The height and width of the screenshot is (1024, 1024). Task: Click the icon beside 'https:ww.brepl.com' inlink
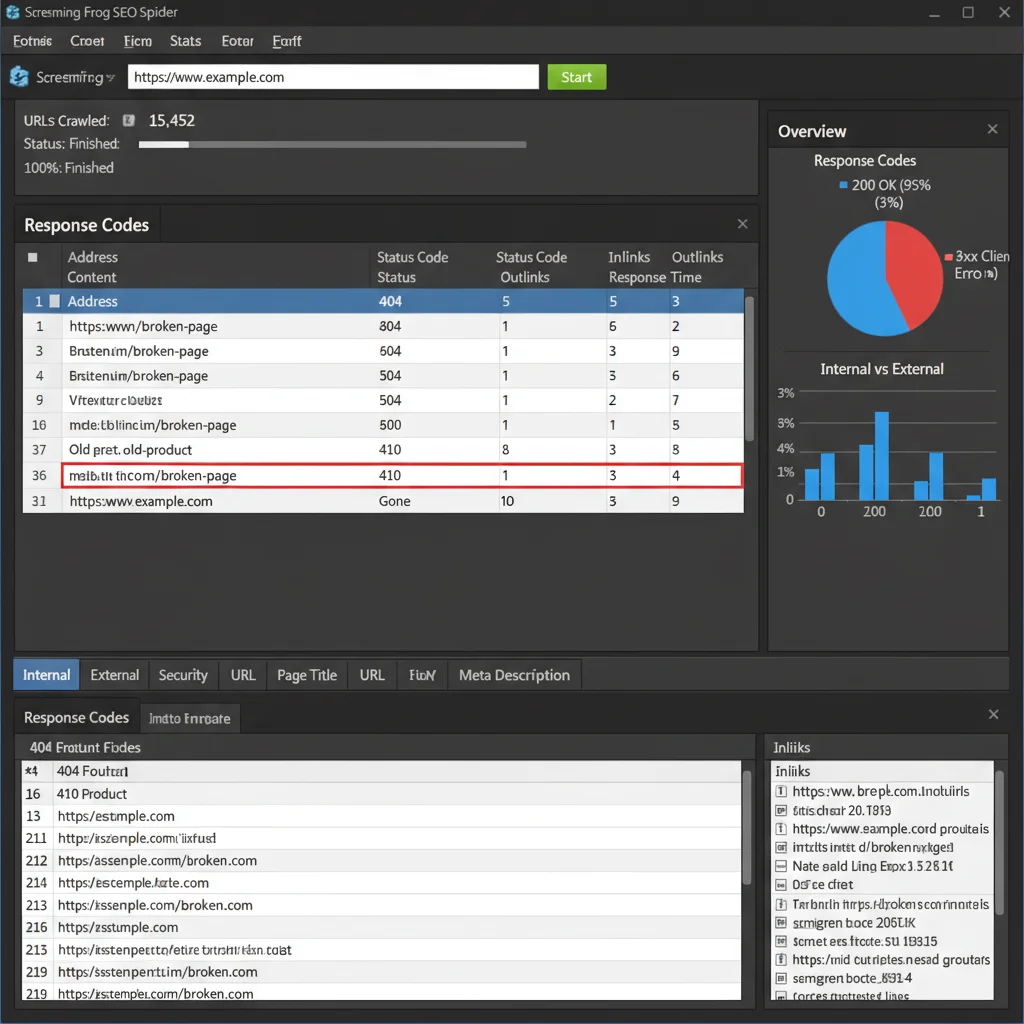tap(780, 792)
